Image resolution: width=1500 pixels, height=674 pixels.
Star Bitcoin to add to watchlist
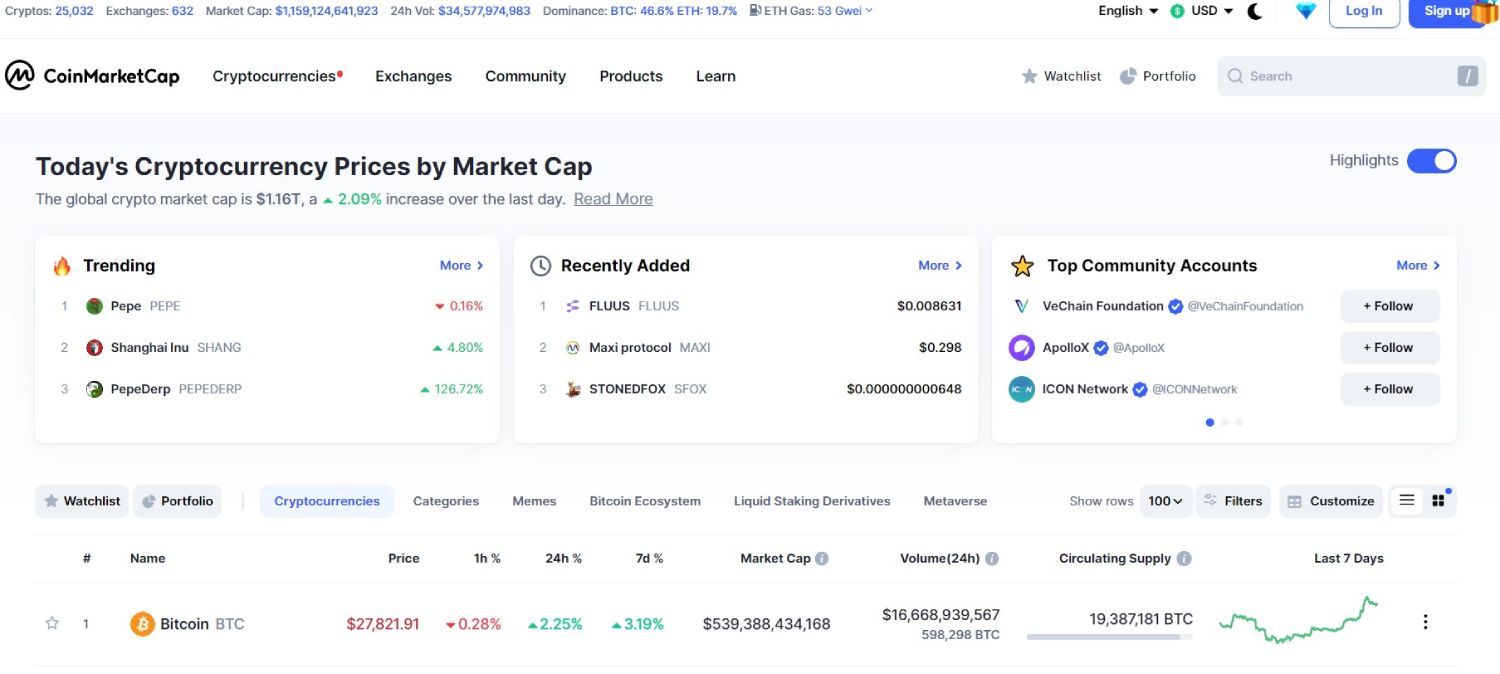pos(52,623)
